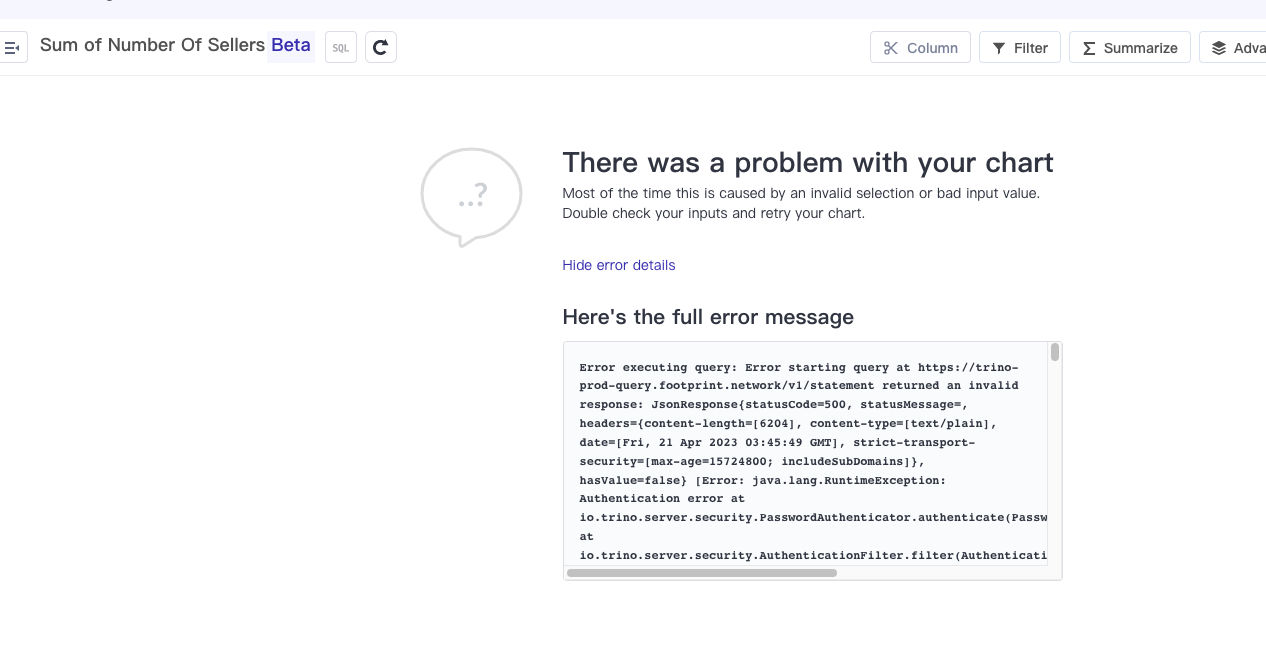Click the Beta badge label
Image resolution: width=1266 pixels, height=656 pixels.
290,45
